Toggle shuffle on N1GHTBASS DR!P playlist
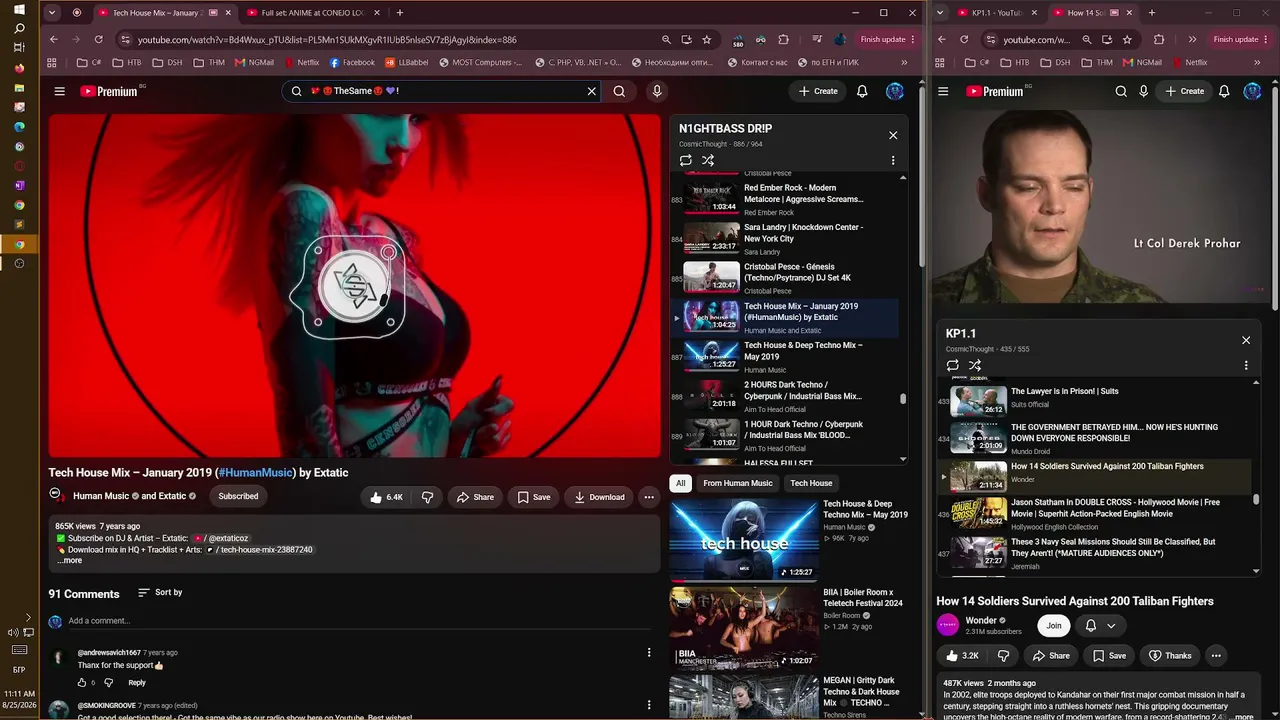This screenshot has width=1280, height=720. (x=708, y=160)
